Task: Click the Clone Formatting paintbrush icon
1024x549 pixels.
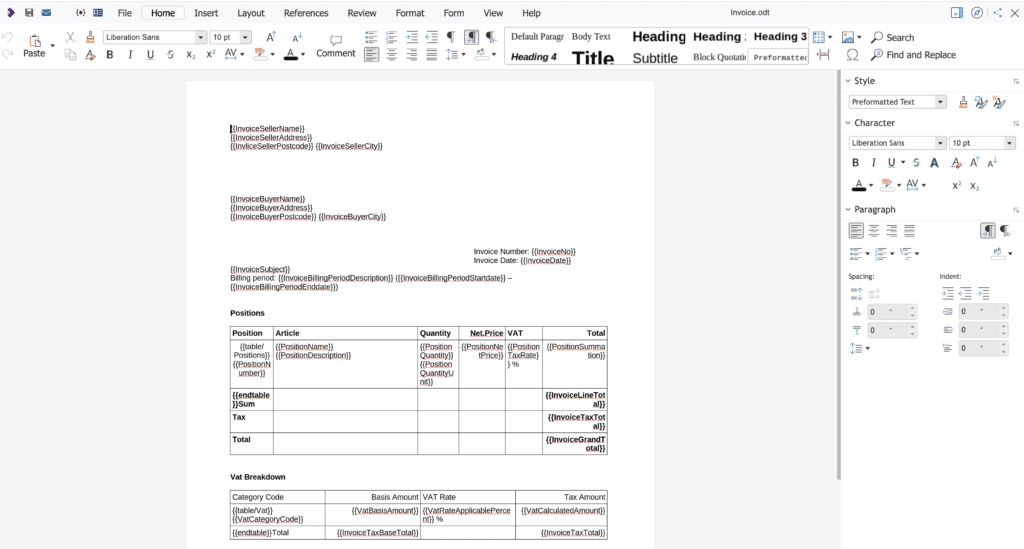Action: 91,37
